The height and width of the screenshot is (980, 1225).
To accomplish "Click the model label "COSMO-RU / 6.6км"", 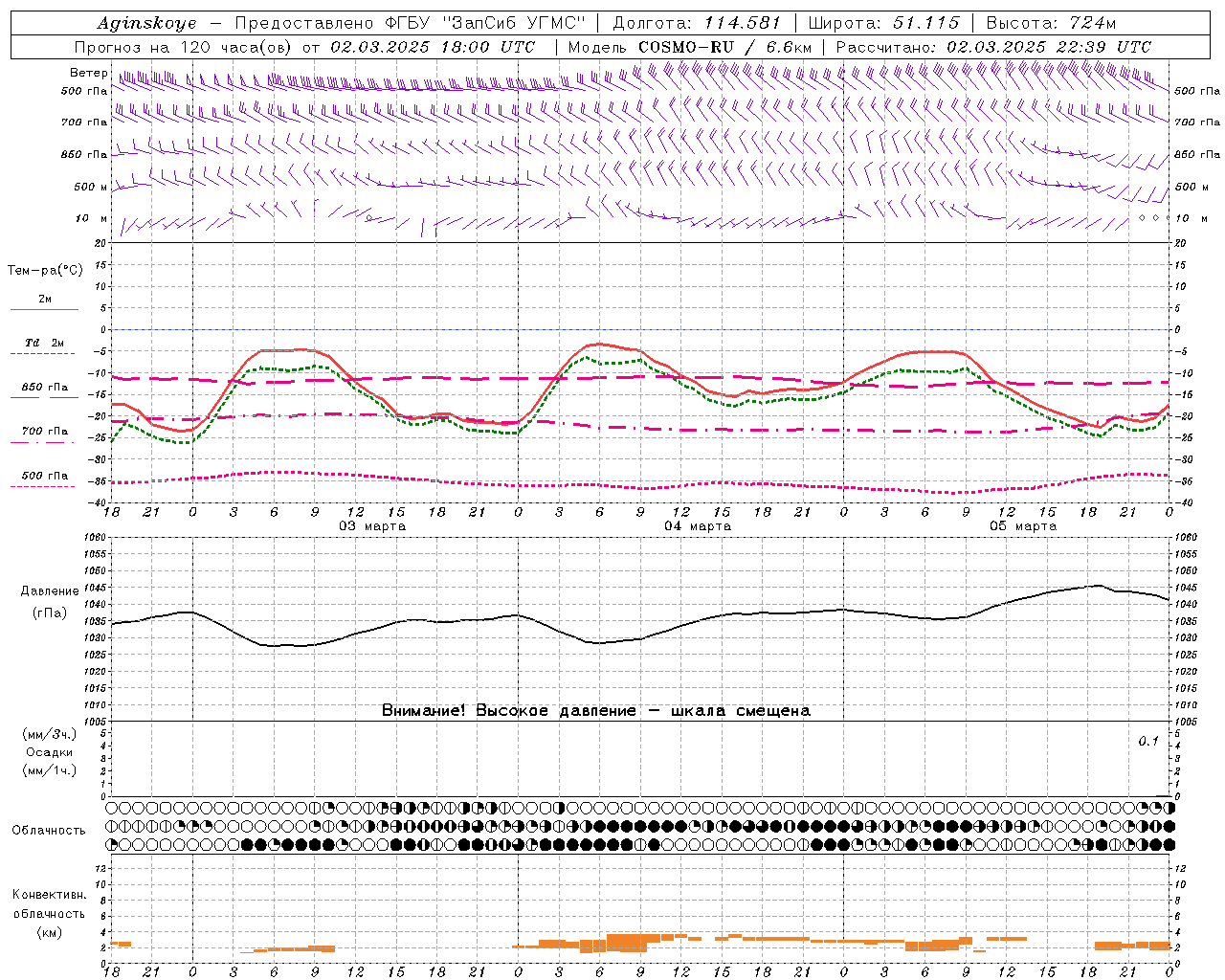I will pyautogui.click(x=725, y=47).
